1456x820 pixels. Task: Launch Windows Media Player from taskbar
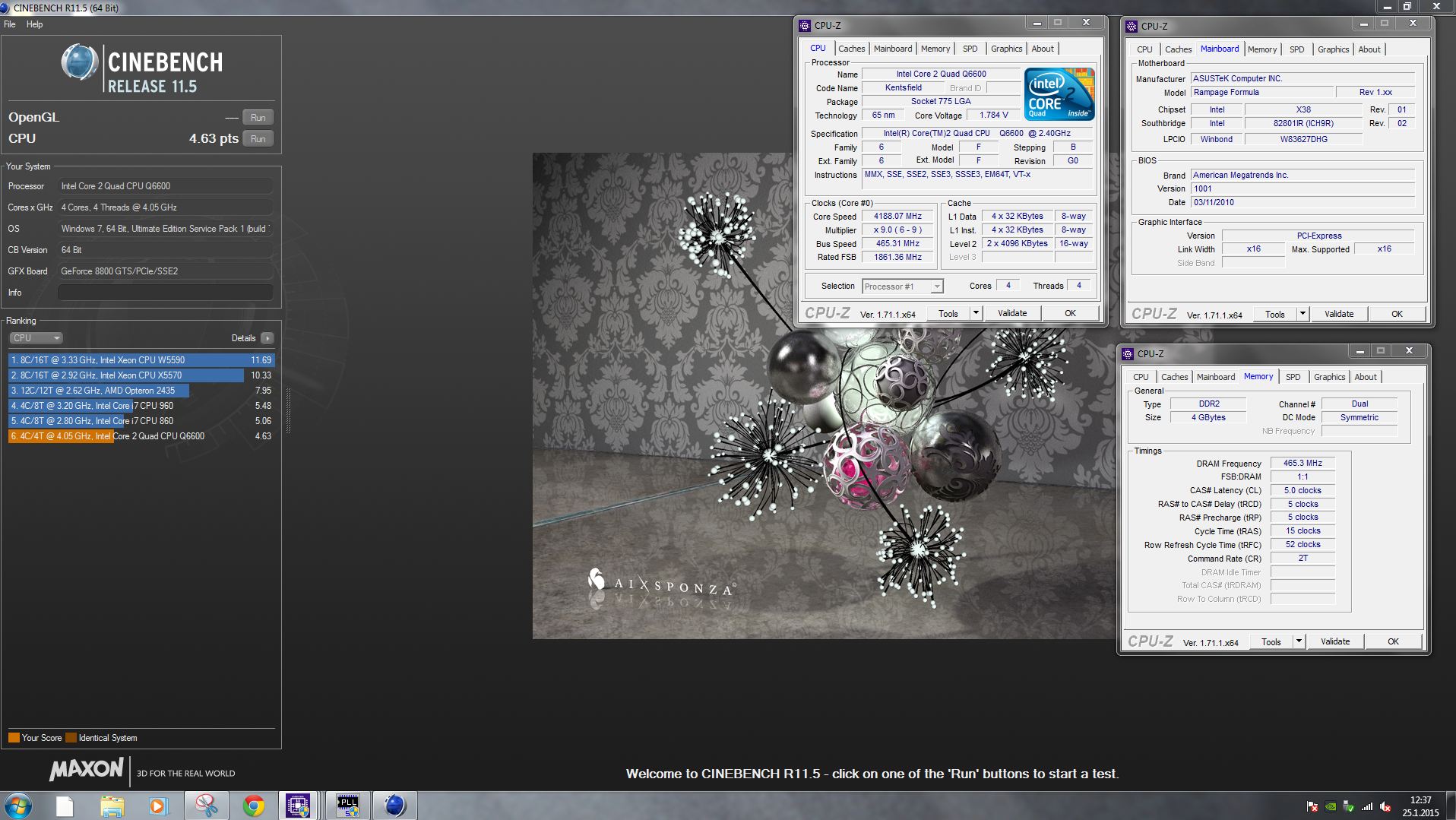(x=158, y=806)
